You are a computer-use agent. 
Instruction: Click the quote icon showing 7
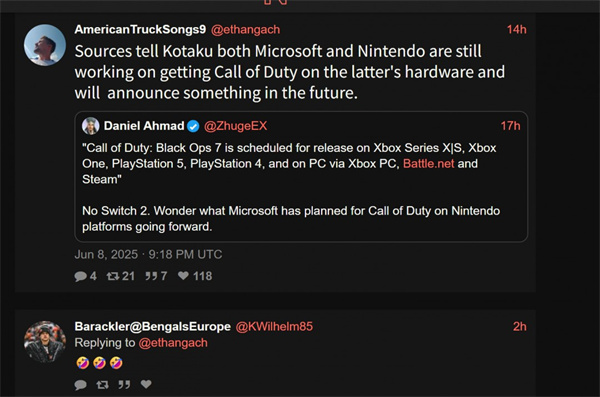pos(151,276)
